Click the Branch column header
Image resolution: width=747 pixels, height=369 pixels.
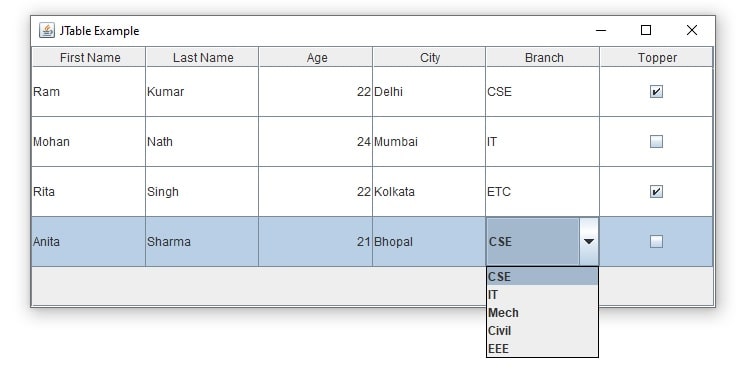point(543,58)
